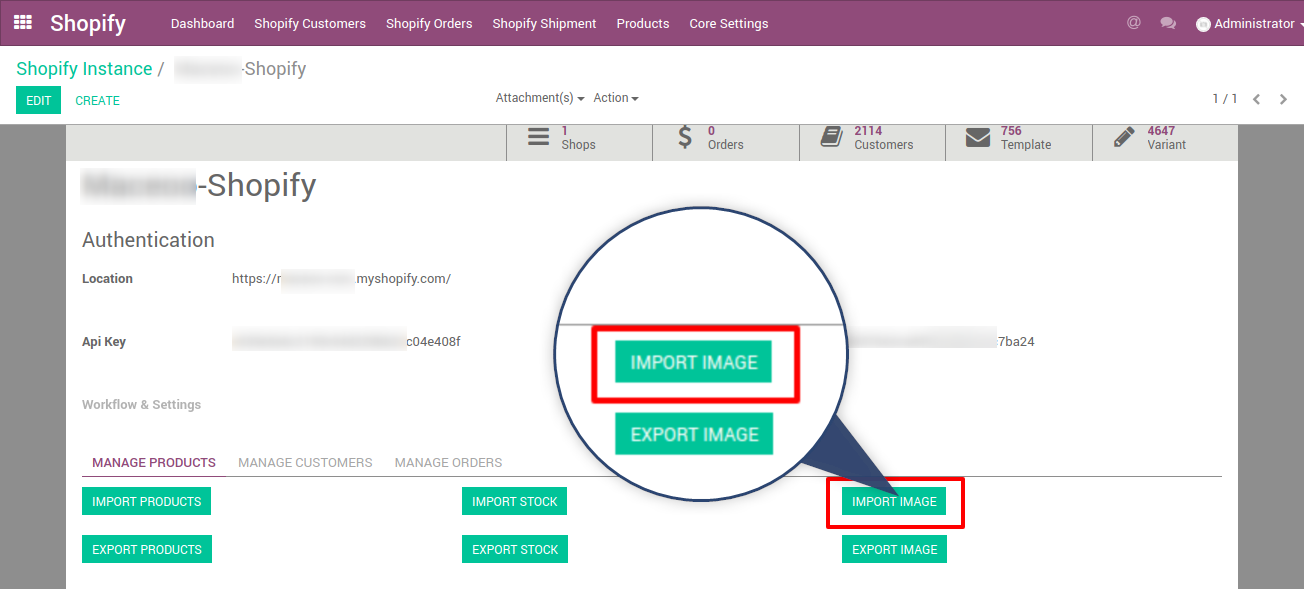Click the @ mentions icon

click(x=1133, y=23)
